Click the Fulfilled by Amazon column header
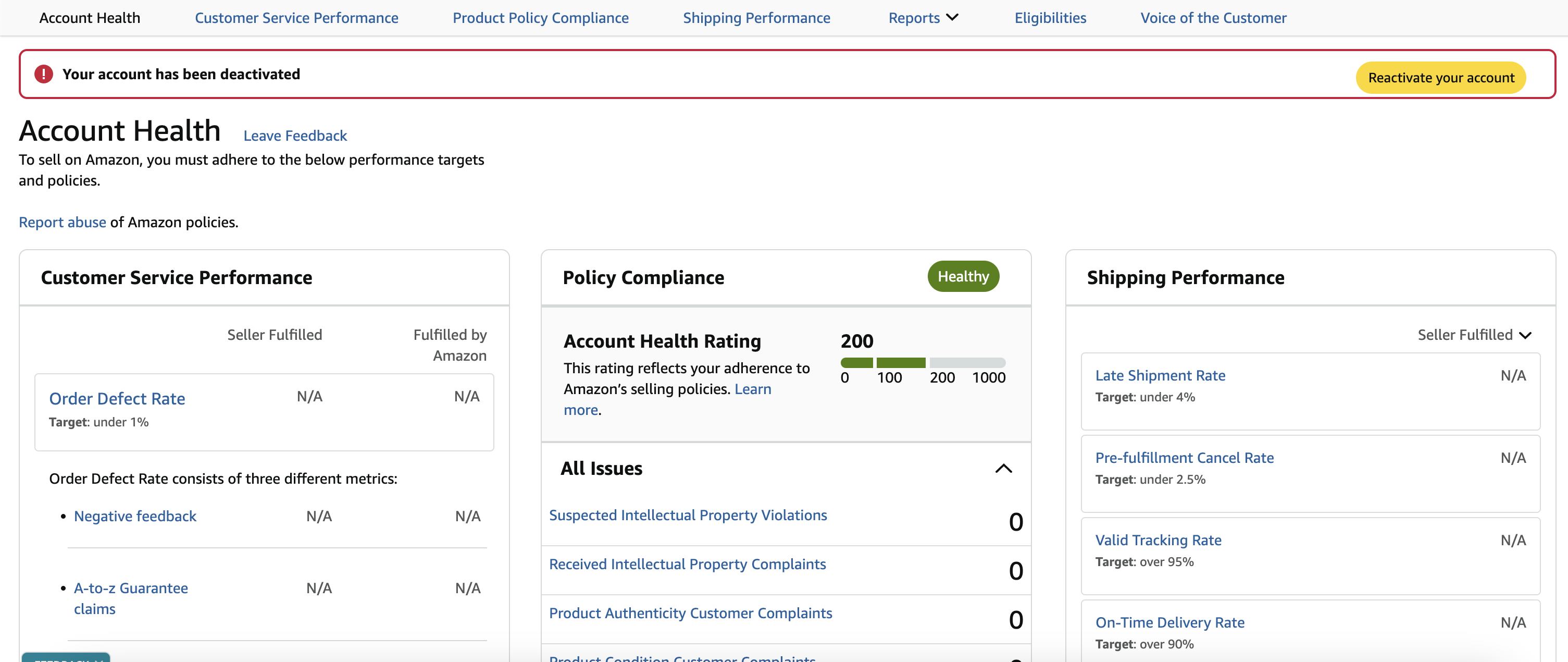This screenshot has height=662, width=1568. [x=450, y=345]
